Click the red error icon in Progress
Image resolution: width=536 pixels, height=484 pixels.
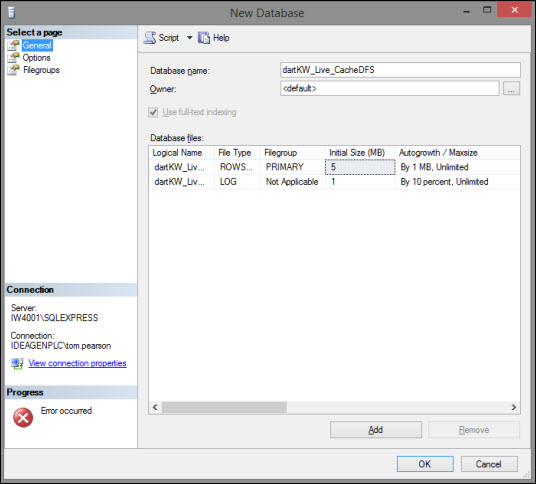pos(23,417)
